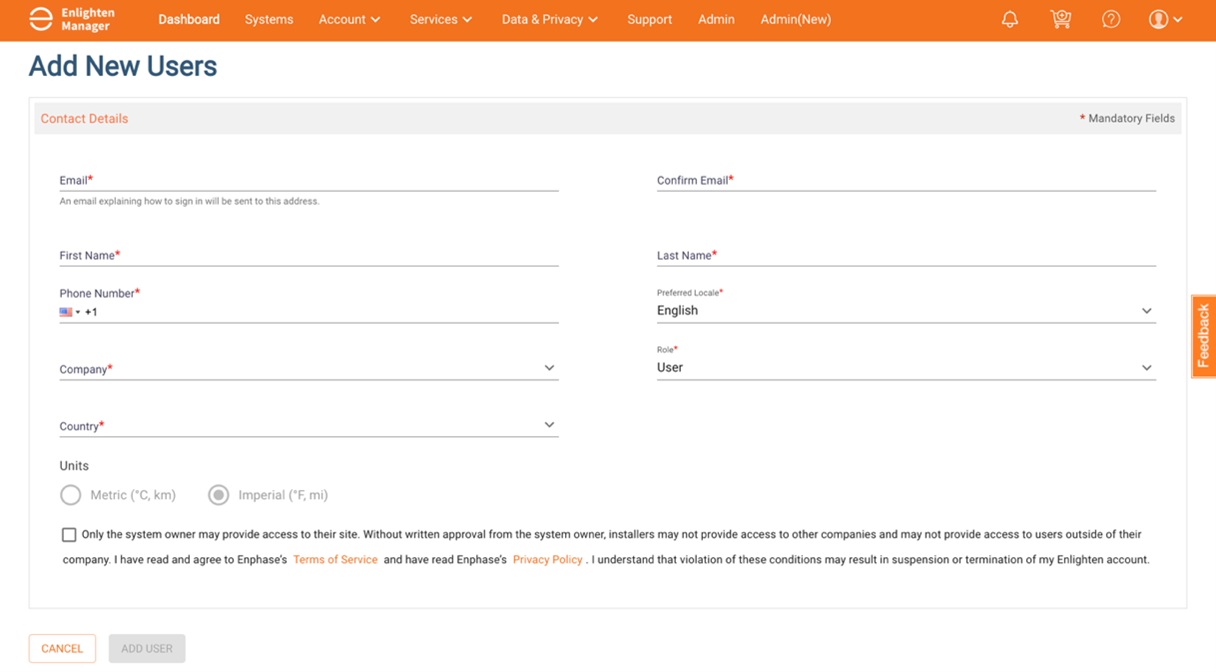Open the user profile avatar menu

1166,19
